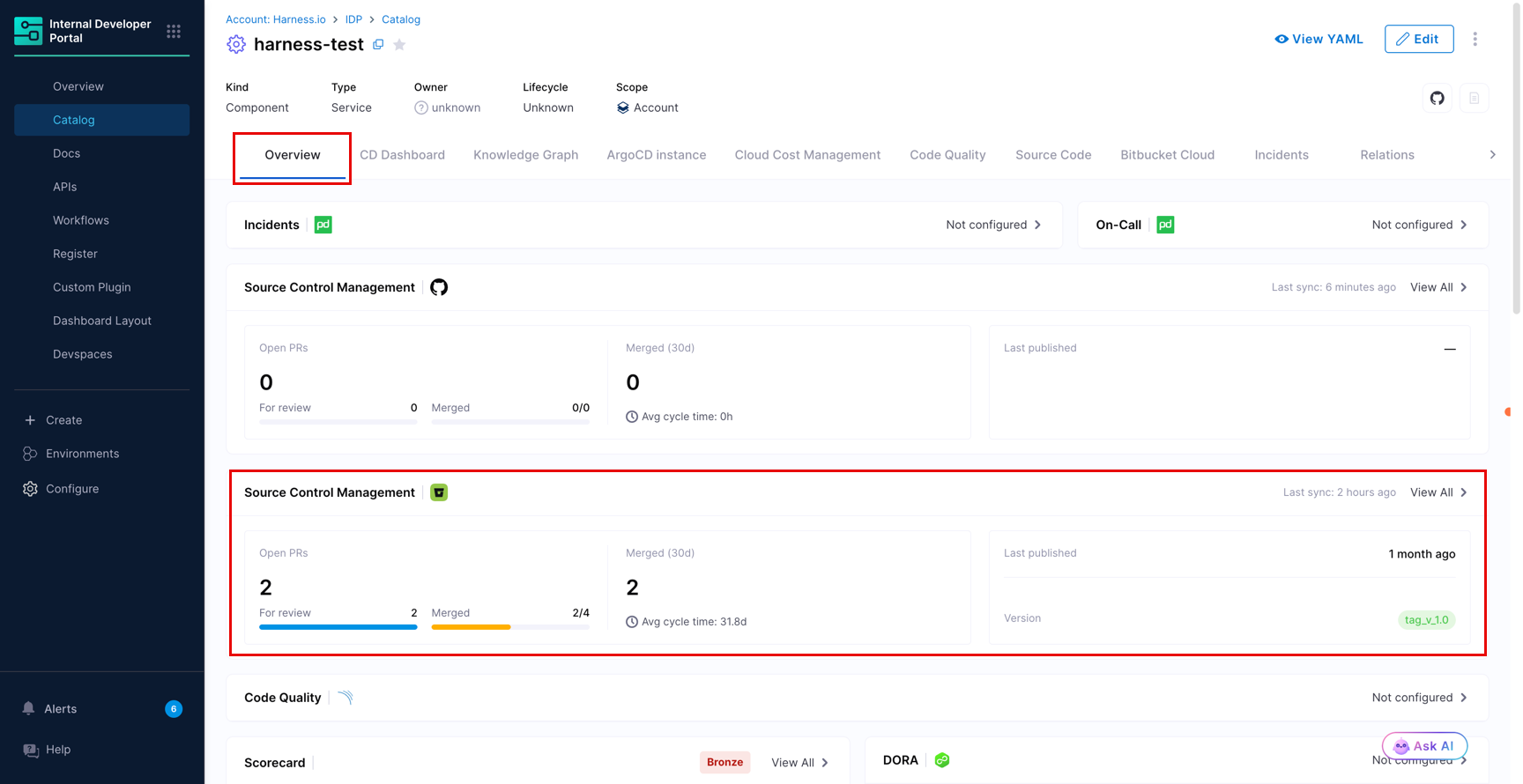
Task: Click the Bitbucket icon in Source Control Management
Action: tap(439, 492)
